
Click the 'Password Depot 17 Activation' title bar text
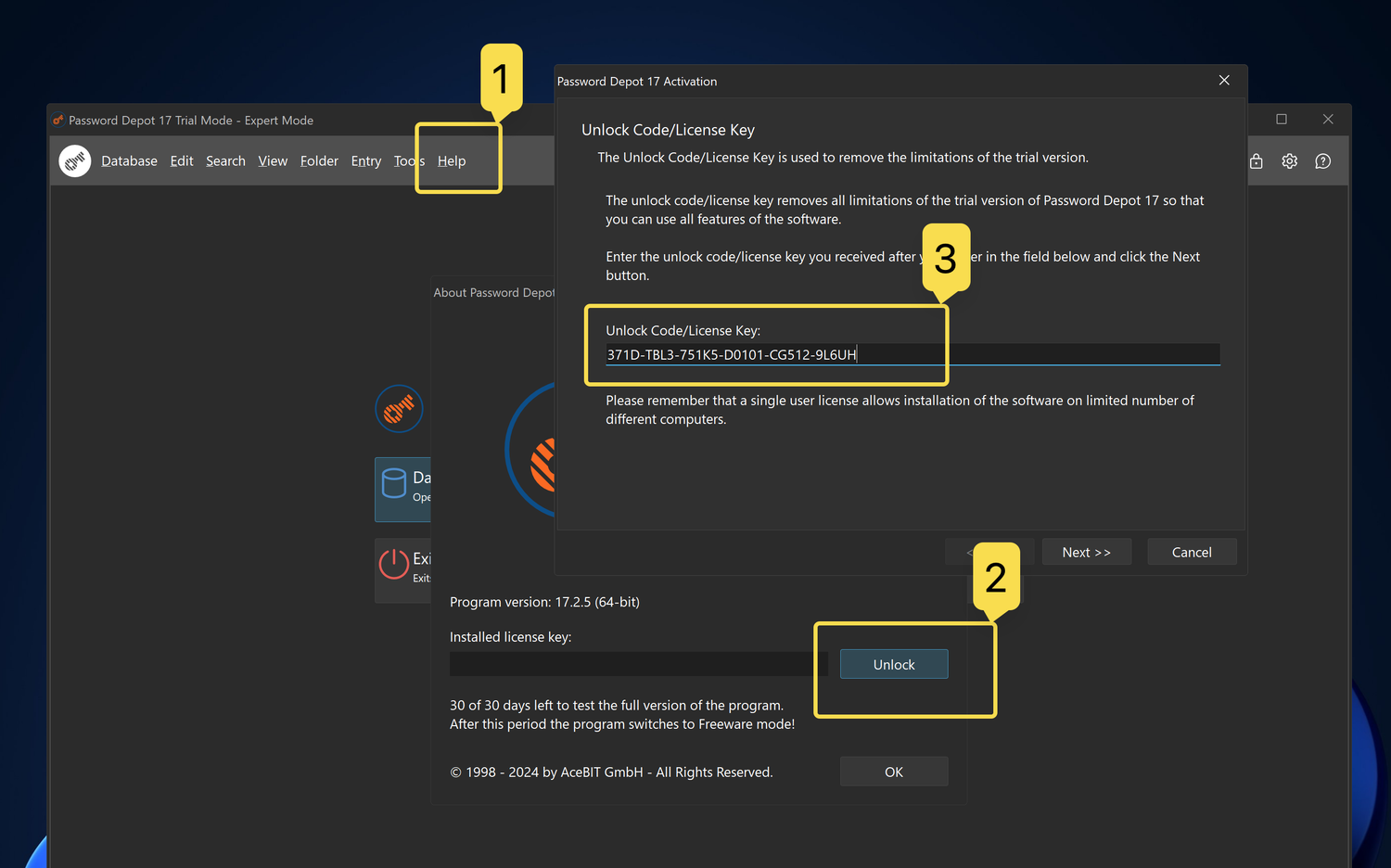tap(637, 82)
